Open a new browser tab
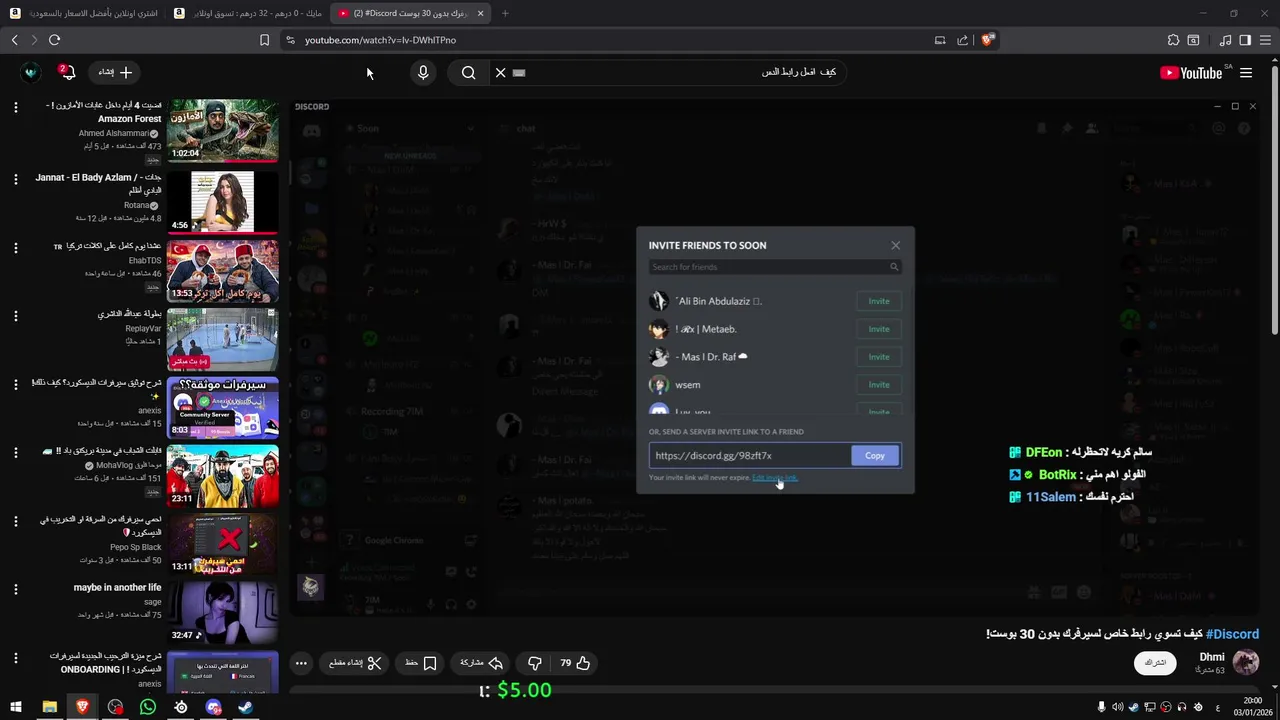 (505, 13)
